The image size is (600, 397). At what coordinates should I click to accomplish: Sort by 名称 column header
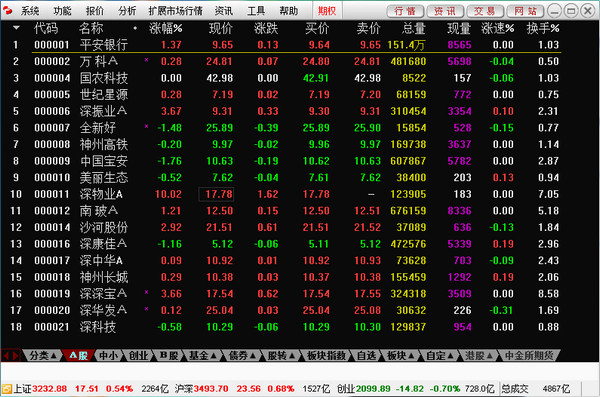[91, 28]
